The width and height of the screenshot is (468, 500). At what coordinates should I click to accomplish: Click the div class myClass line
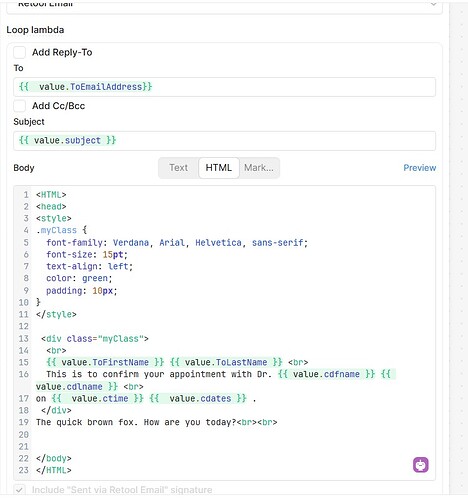click(95, 339)
